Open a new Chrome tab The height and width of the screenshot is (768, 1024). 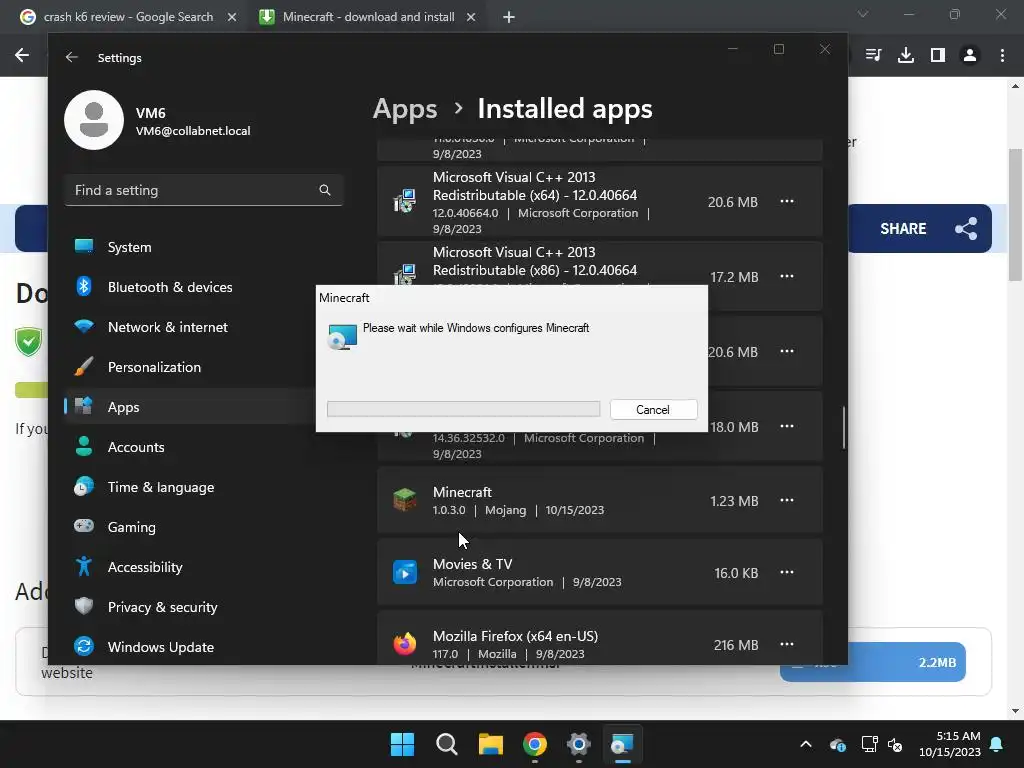[509, 17]
